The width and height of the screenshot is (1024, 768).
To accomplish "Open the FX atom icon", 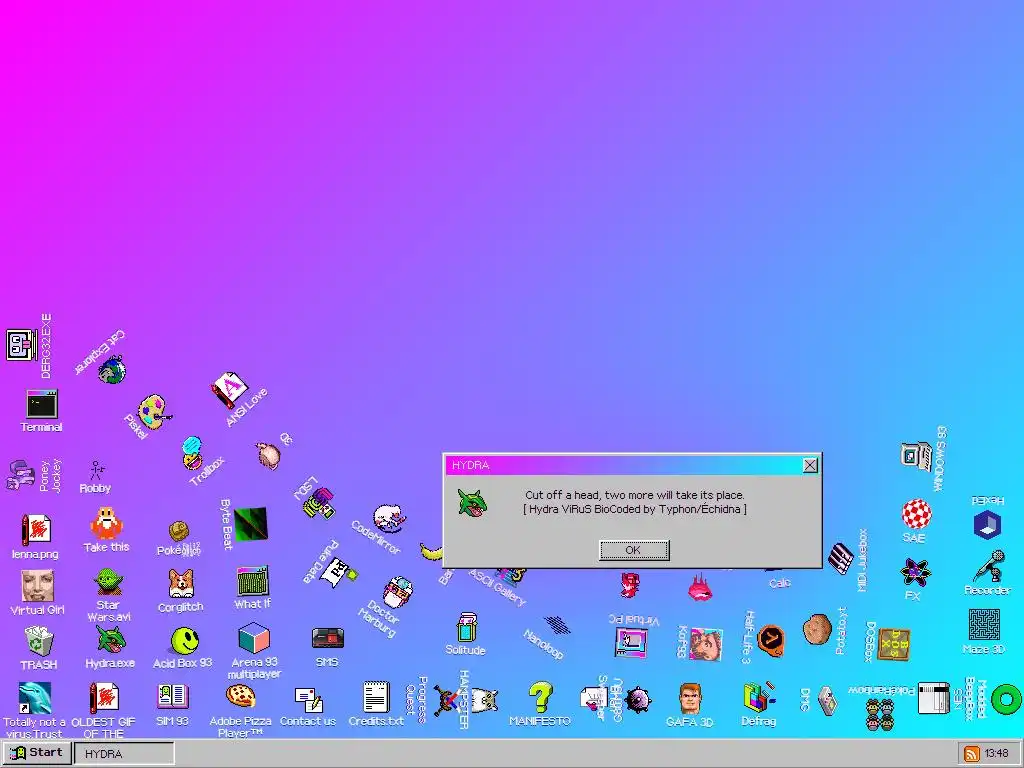I will [915, 572].
